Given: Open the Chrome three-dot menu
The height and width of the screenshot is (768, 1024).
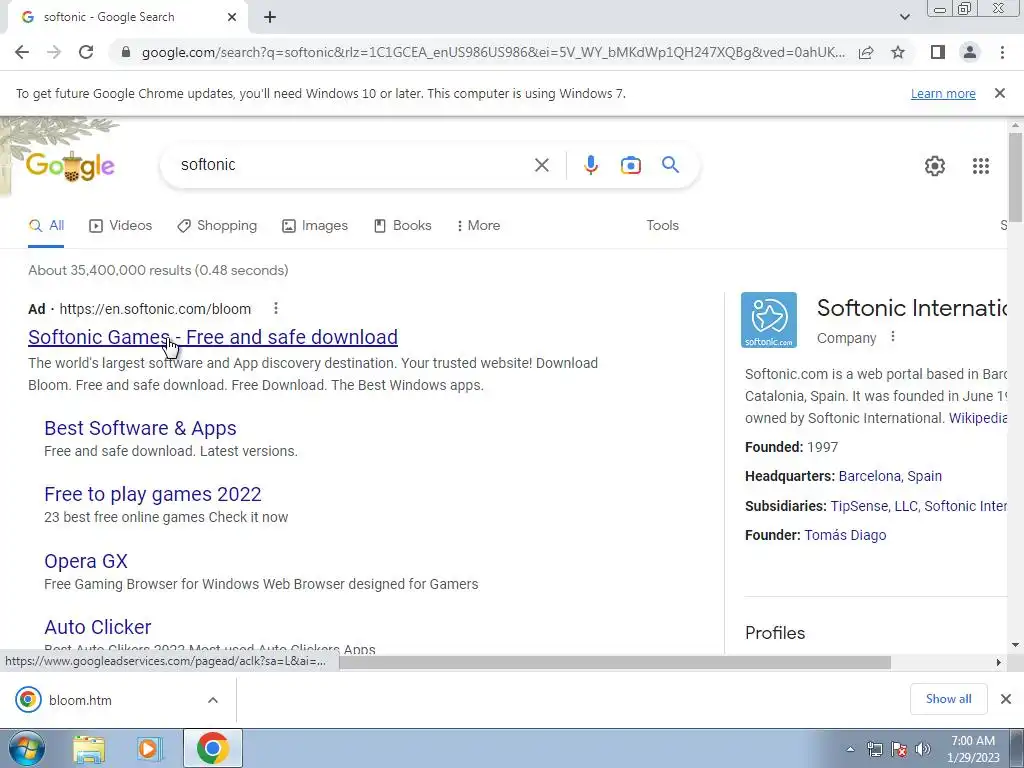Looking at the screenshot, I should [1002, 52].
